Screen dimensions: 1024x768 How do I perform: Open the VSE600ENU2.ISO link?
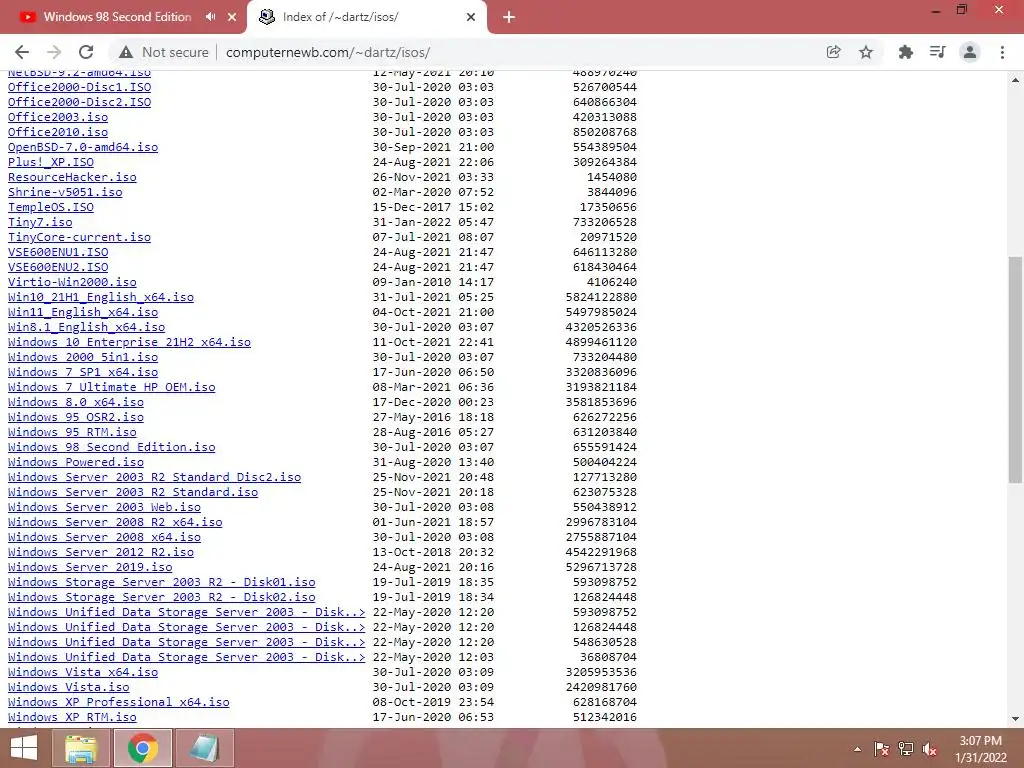(x=58, y=267)
